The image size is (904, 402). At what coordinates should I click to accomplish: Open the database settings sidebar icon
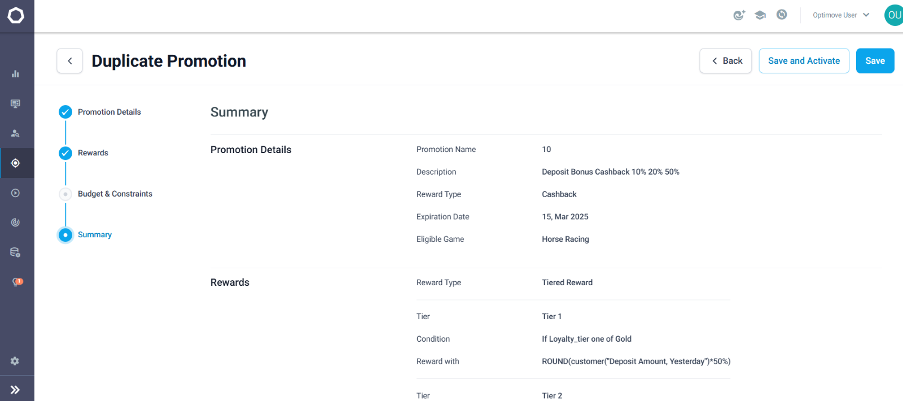coord(16,252)
